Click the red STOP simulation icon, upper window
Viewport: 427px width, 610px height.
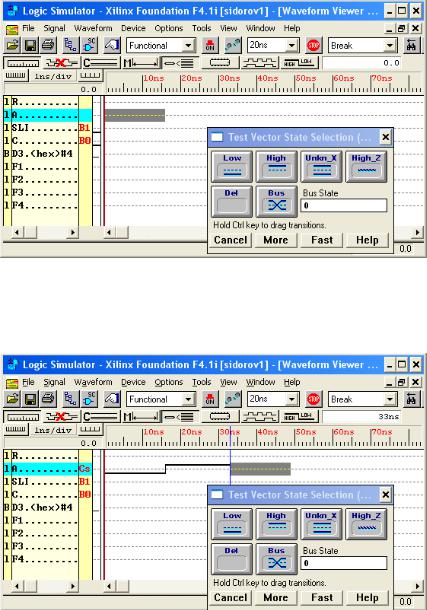click(313, 46)
